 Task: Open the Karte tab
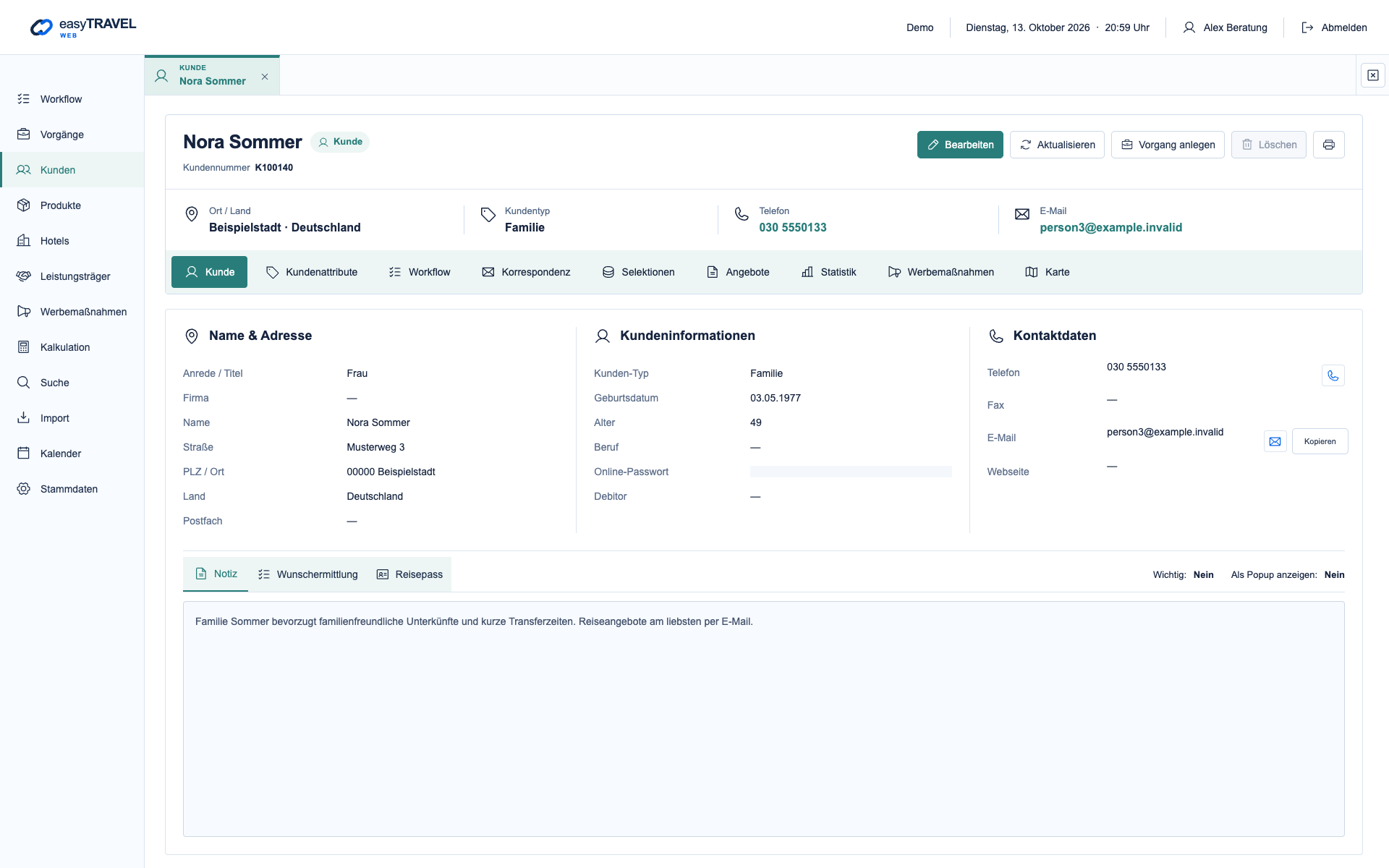coord(1048,272)
